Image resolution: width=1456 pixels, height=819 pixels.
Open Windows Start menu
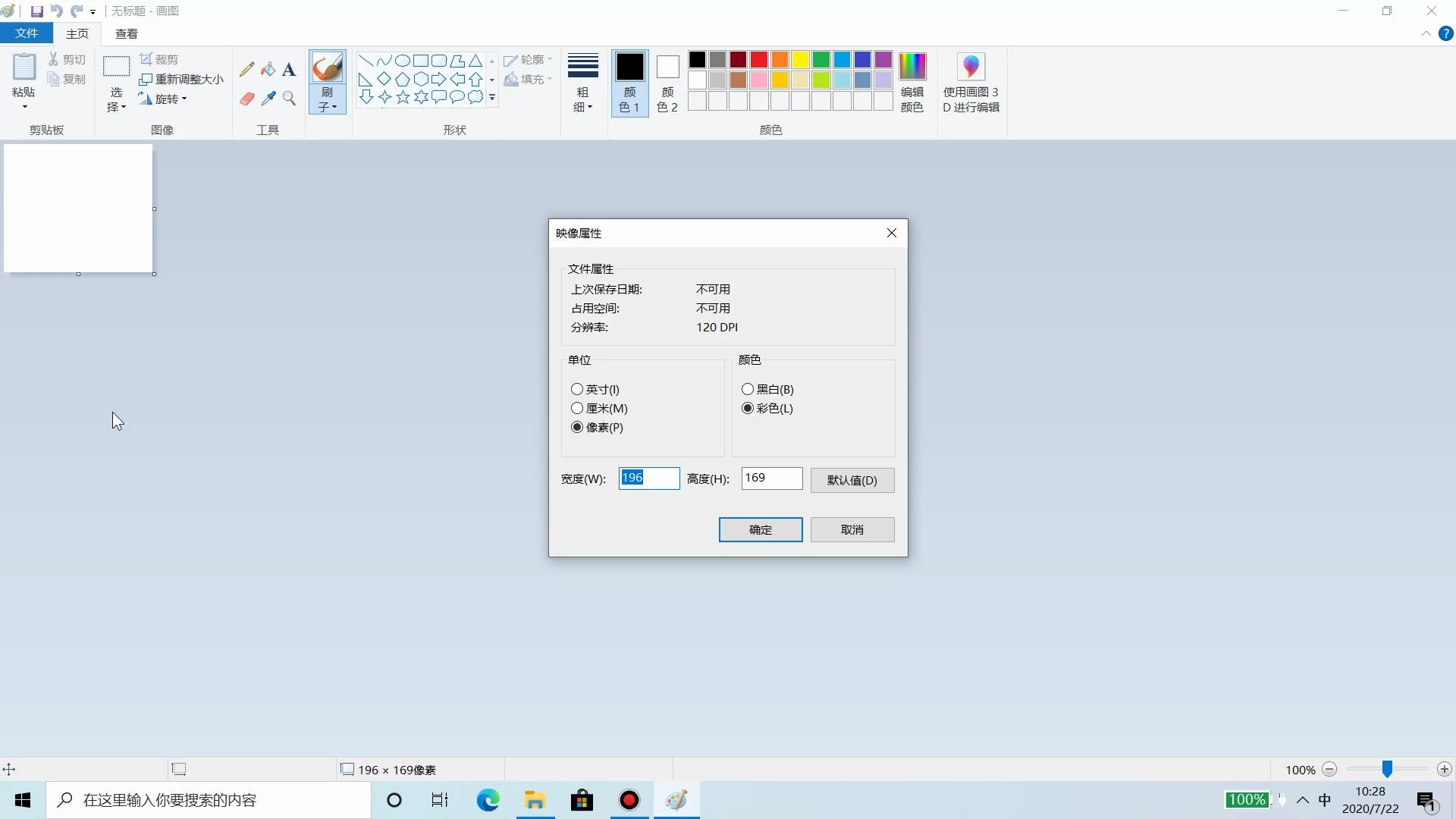23,800
